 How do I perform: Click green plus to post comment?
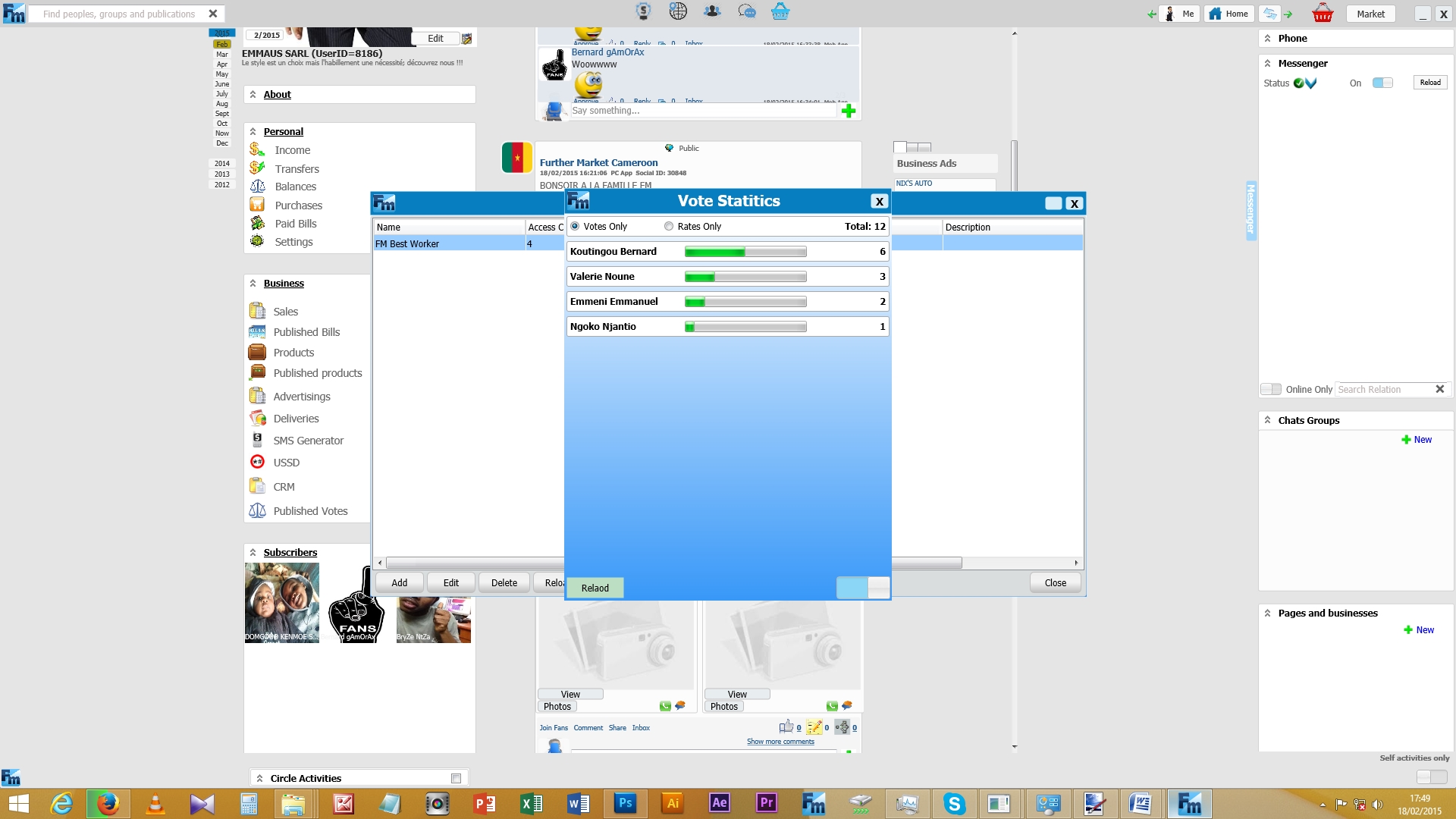pyautogui.click(x=849, y=111)
